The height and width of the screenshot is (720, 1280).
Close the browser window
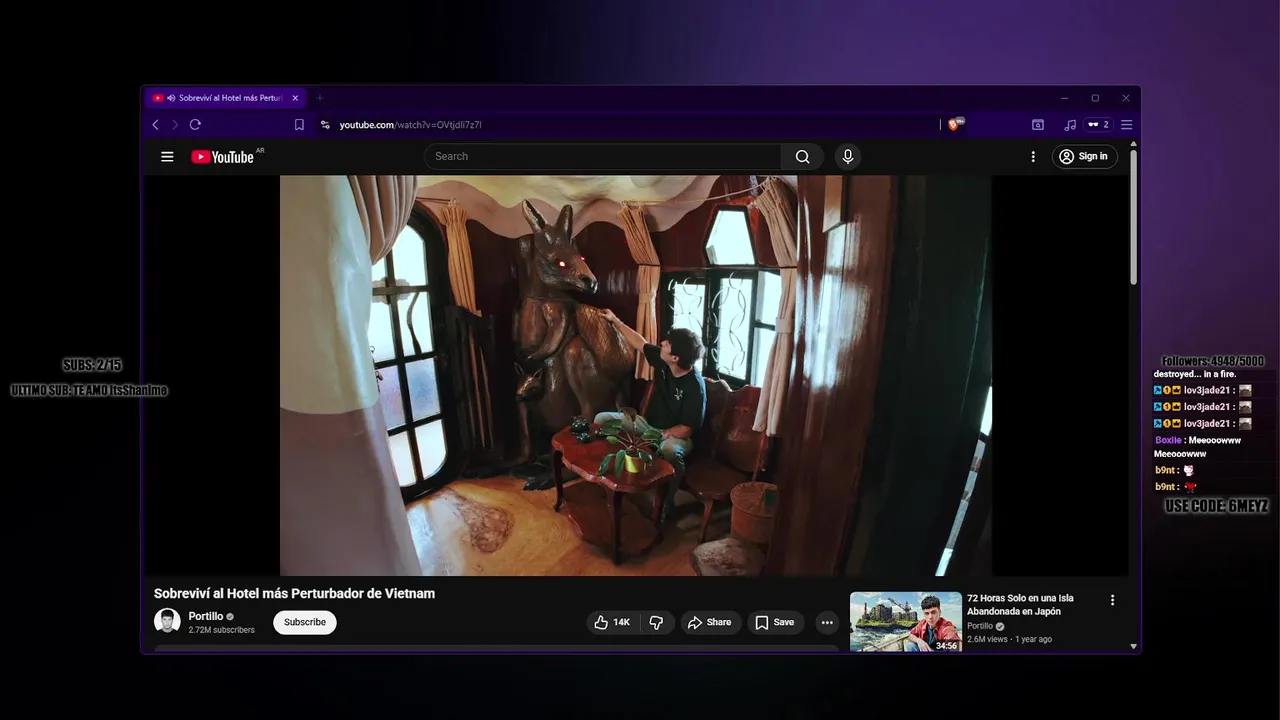click(1126, 98)
